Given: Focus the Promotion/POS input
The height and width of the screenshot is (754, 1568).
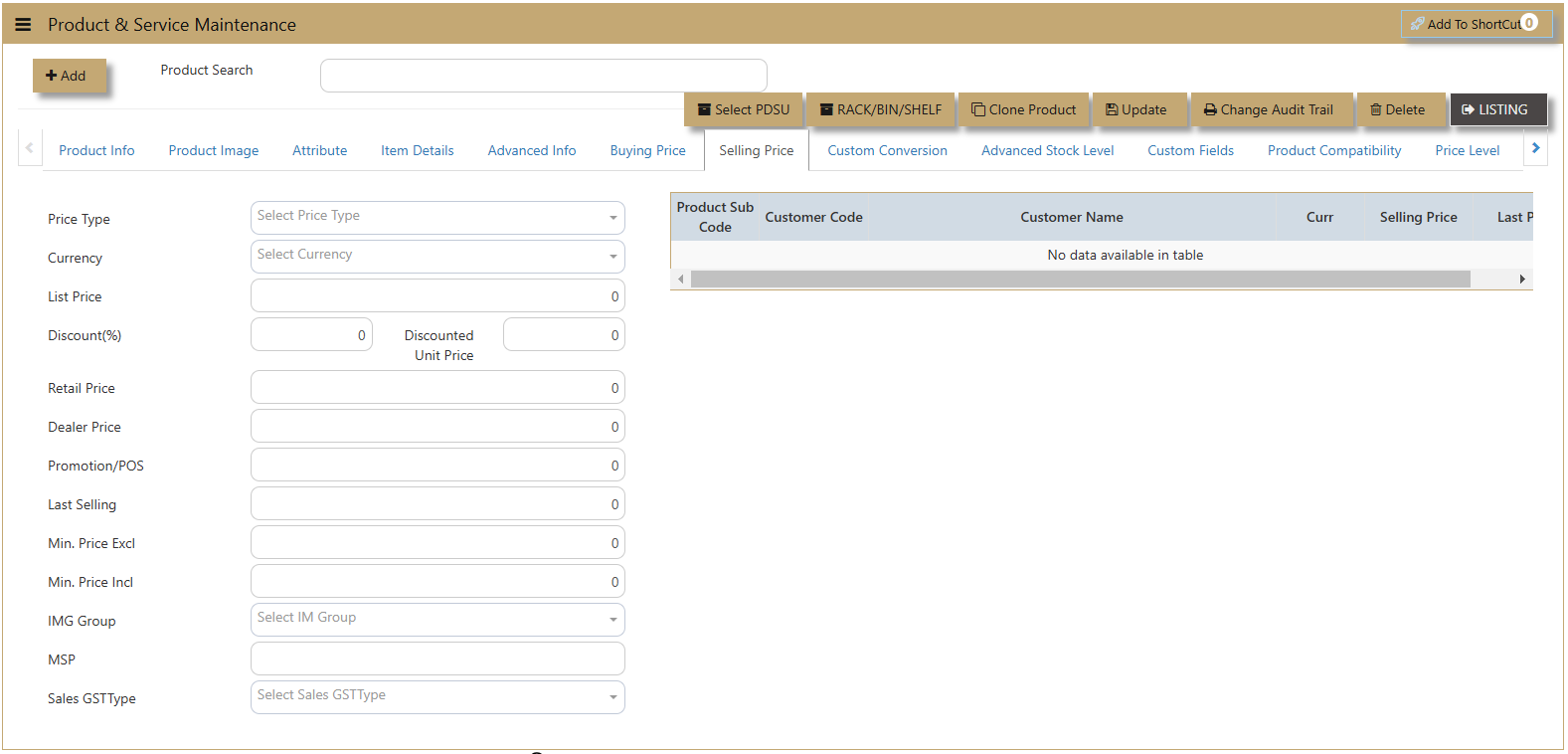Looking at the screenshot, I should [x=437, y=465].
